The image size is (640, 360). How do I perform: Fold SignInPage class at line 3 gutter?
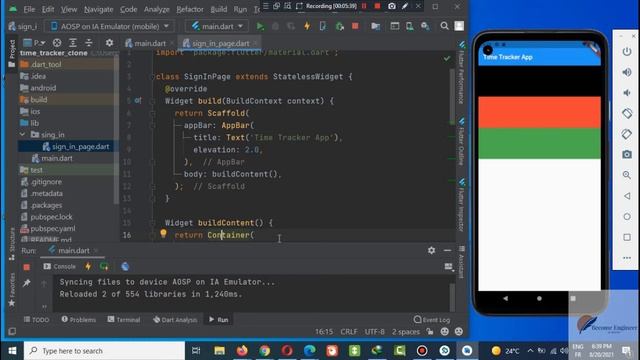point(152,77)
